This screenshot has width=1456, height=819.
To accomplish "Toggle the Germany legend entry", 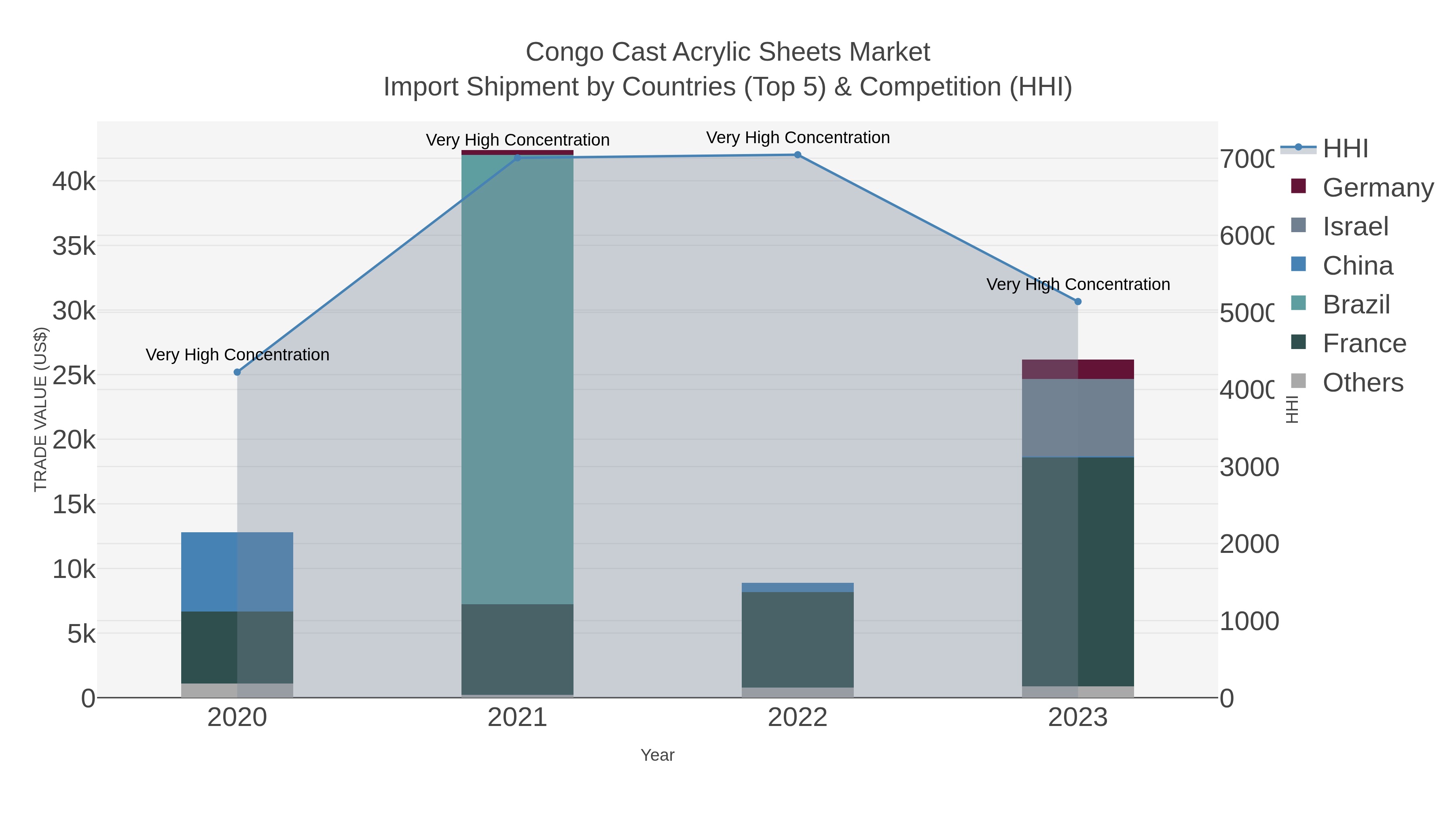I will (x=1362, y=187).
